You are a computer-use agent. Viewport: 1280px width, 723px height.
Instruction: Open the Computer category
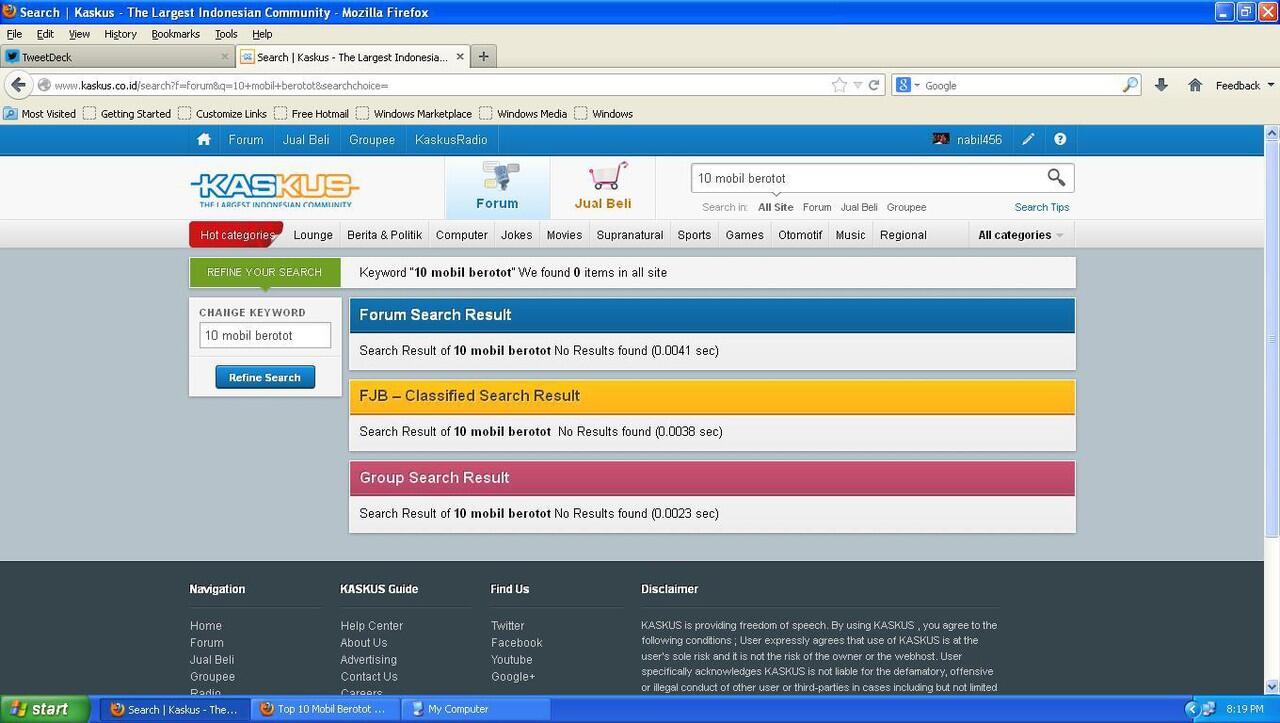point(462,235)
